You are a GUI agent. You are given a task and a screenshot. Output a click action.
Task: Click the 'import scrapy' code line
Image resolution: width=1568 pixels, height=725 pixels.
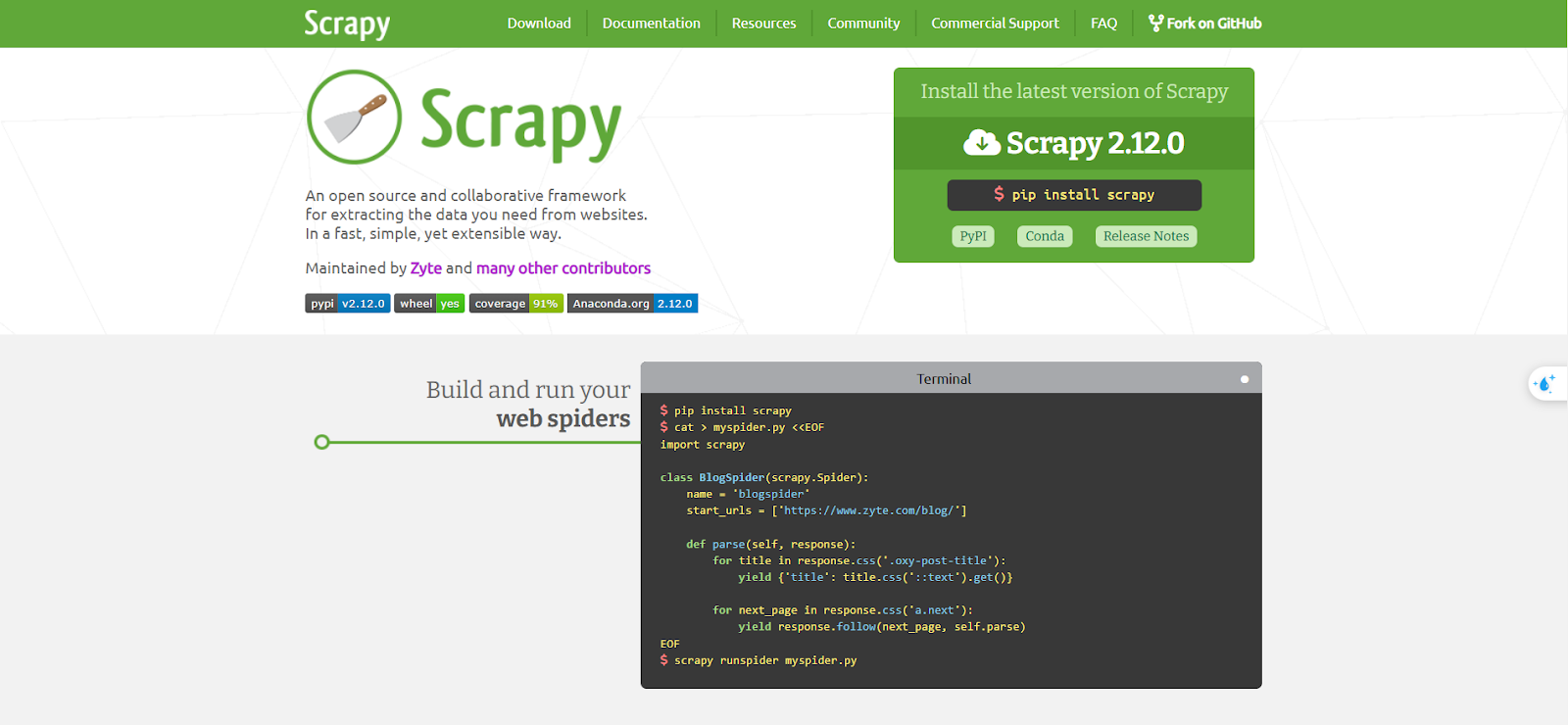[703, 445]
